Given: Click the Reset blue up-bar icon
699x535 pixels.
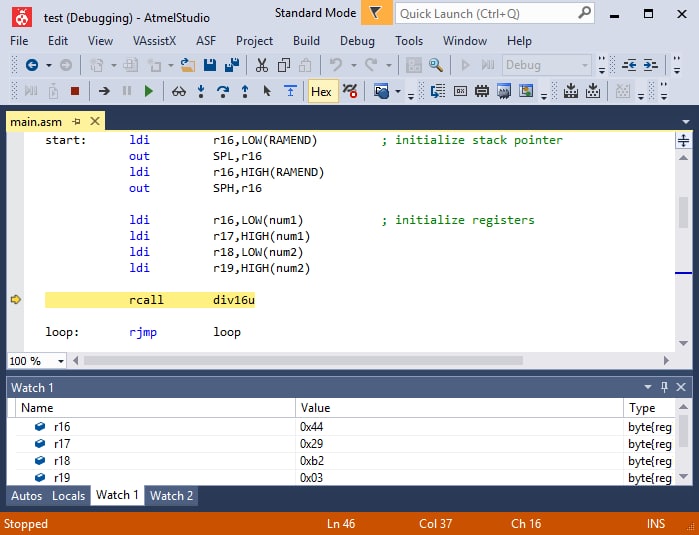Looking at the screenshot, I should click(x=290, y=91).
